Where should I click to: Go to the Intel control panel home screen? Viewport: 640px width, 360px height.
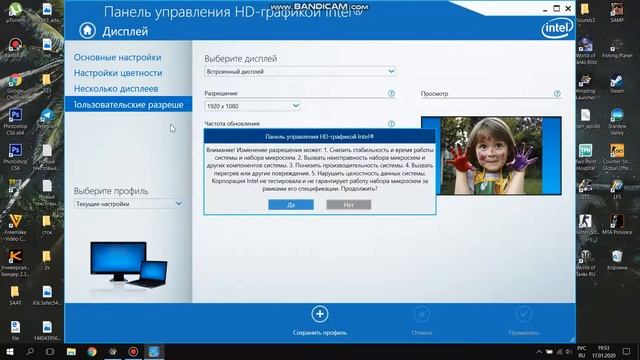coord(87,31)
